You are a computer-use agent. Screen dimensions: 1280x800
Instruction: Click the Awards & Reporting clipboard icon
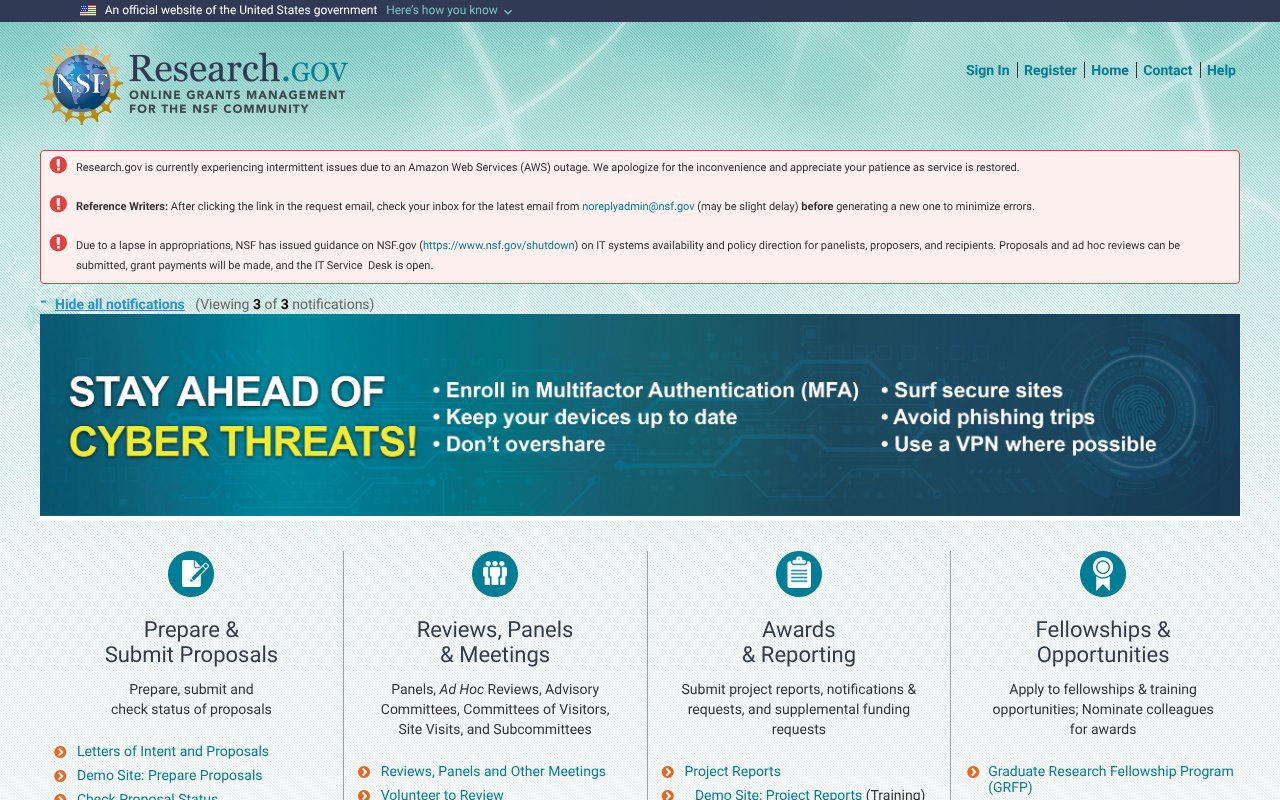pos(798,573)
